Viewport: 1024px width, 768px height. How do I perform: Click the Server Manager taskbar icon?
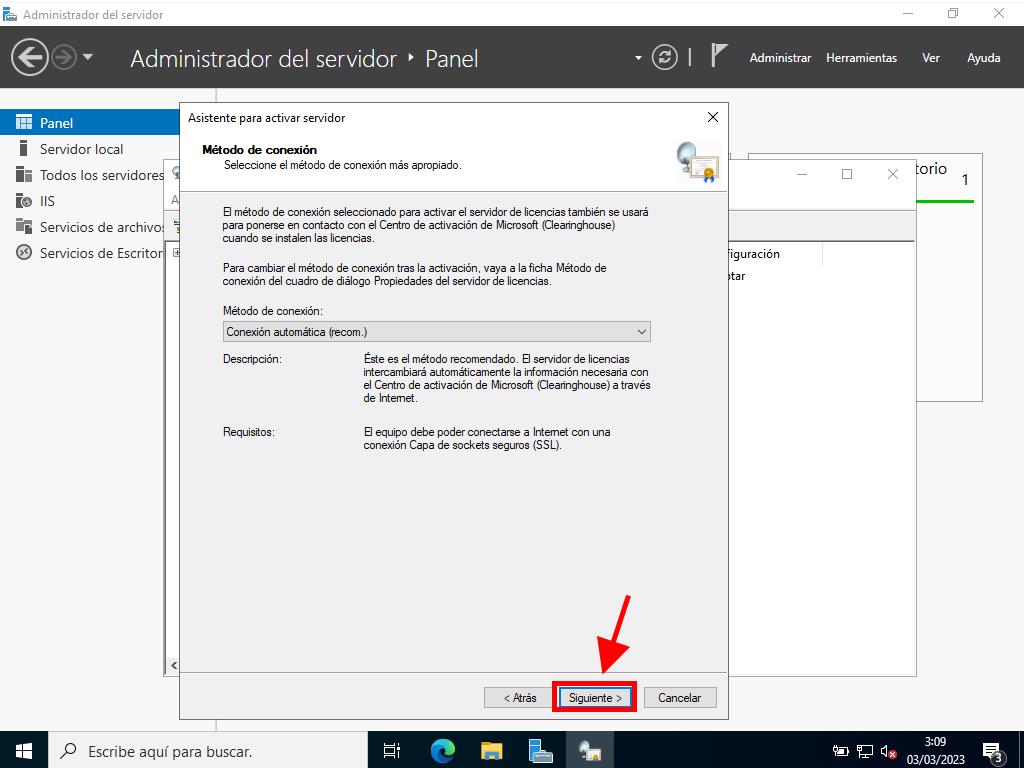click(541, 750)
